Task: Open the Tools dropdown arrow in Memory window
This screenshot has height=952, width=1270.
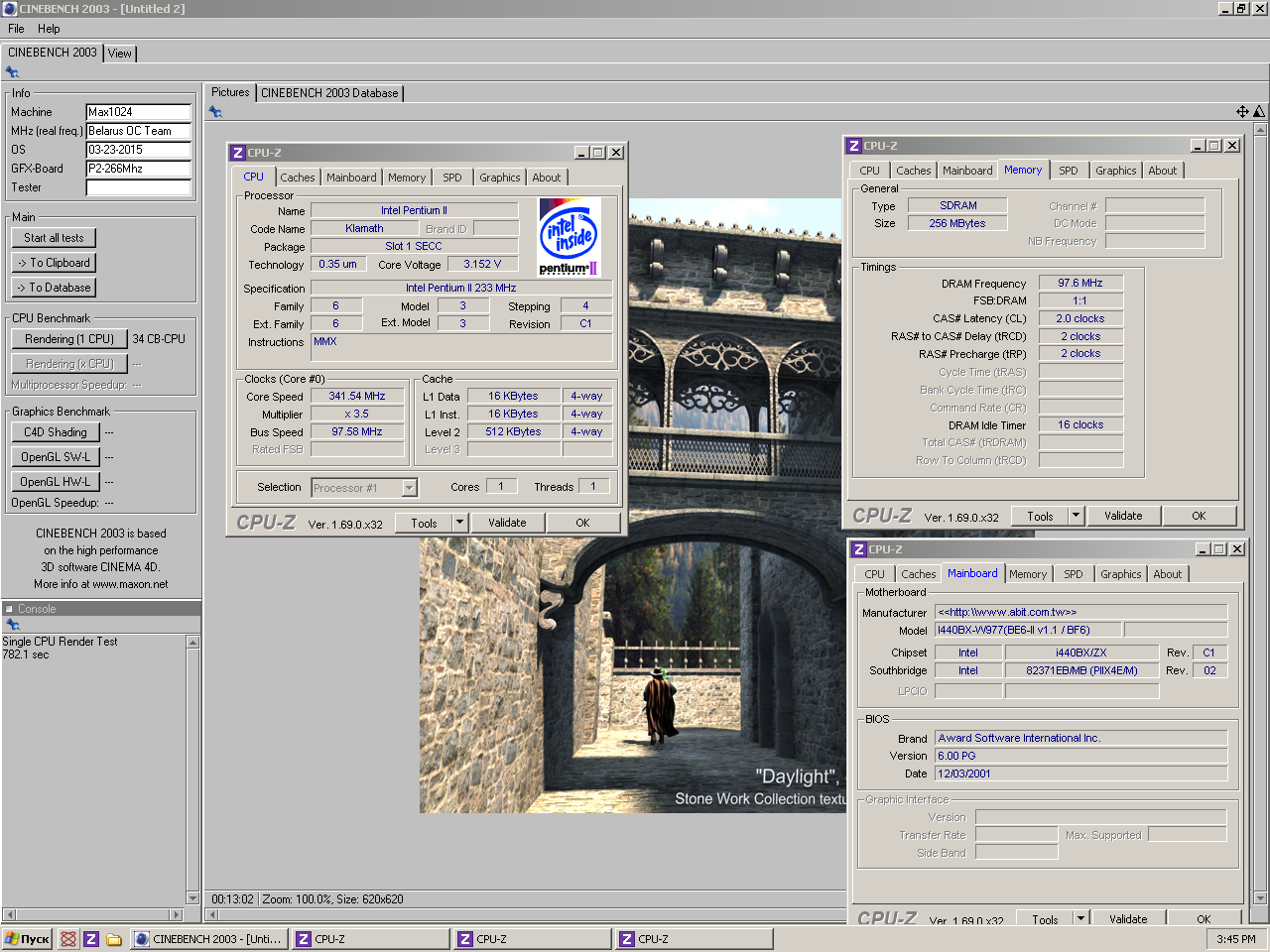Action: pos(1076,516)
